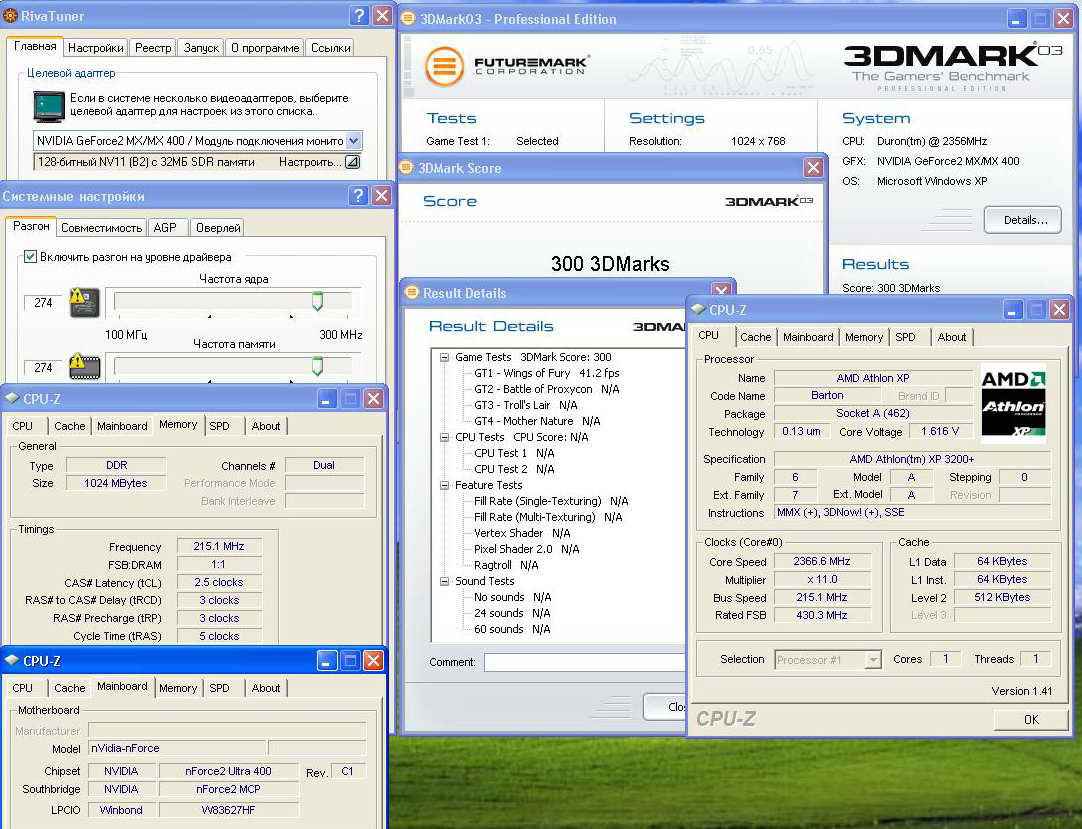Select GT2 - Battle of Proxycon row
The height and width of the screenshot is (829, 1082).
tap(547, 389)
